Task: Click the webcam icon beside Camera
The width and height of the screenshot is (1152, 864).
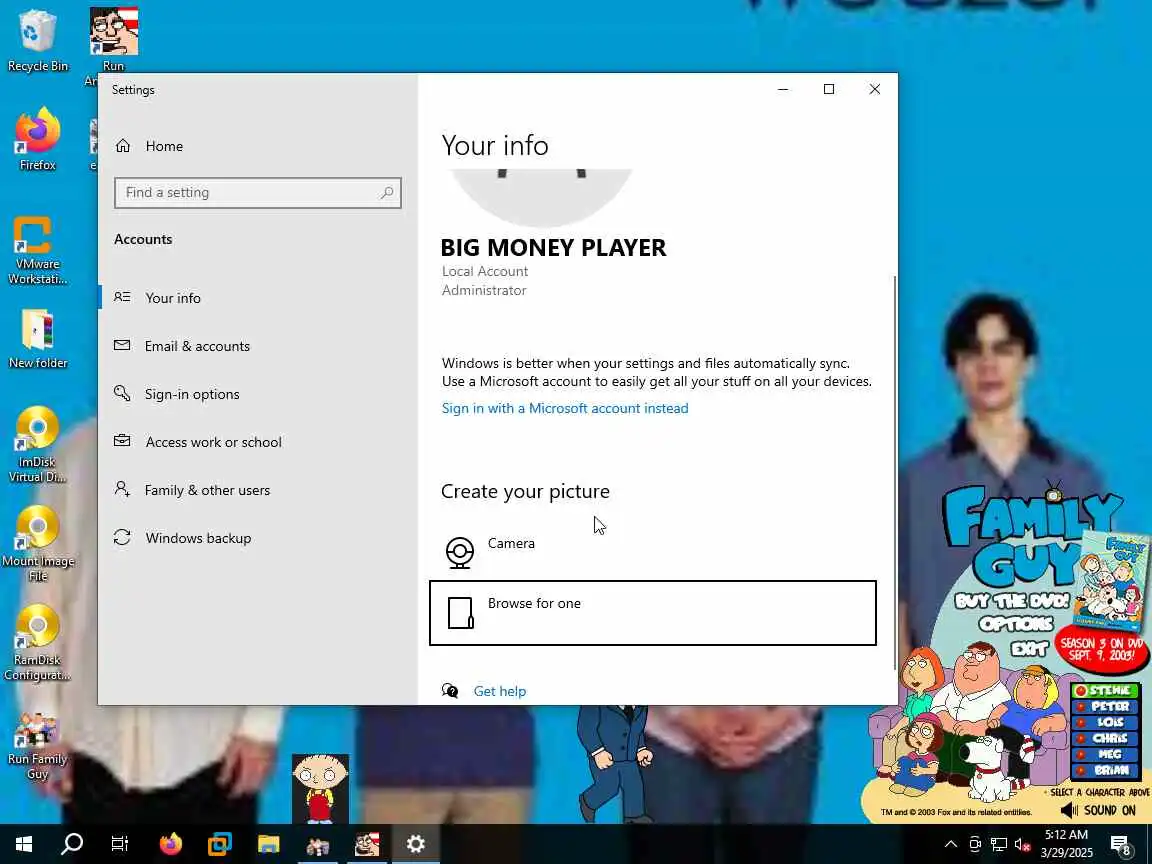Action: point(460,553)
